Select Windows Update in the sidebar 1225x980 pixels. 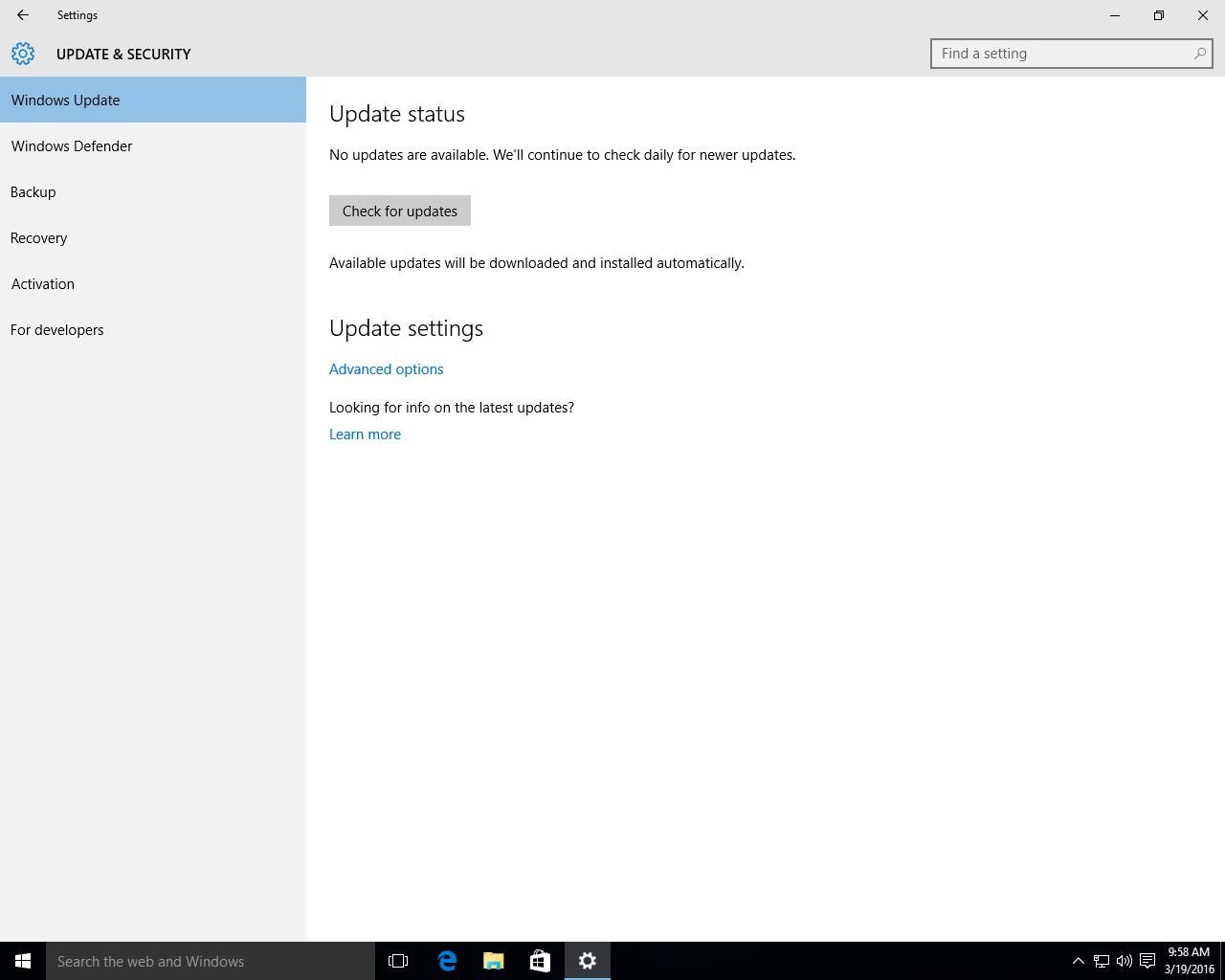click(153, 100)
